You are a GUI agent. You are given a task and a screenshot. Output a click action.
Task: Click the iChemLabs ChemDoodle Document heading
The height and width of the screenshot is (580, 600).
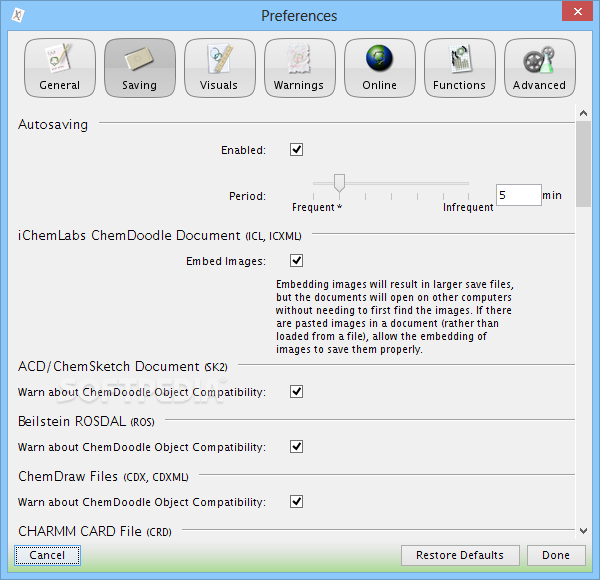[160, 236]
